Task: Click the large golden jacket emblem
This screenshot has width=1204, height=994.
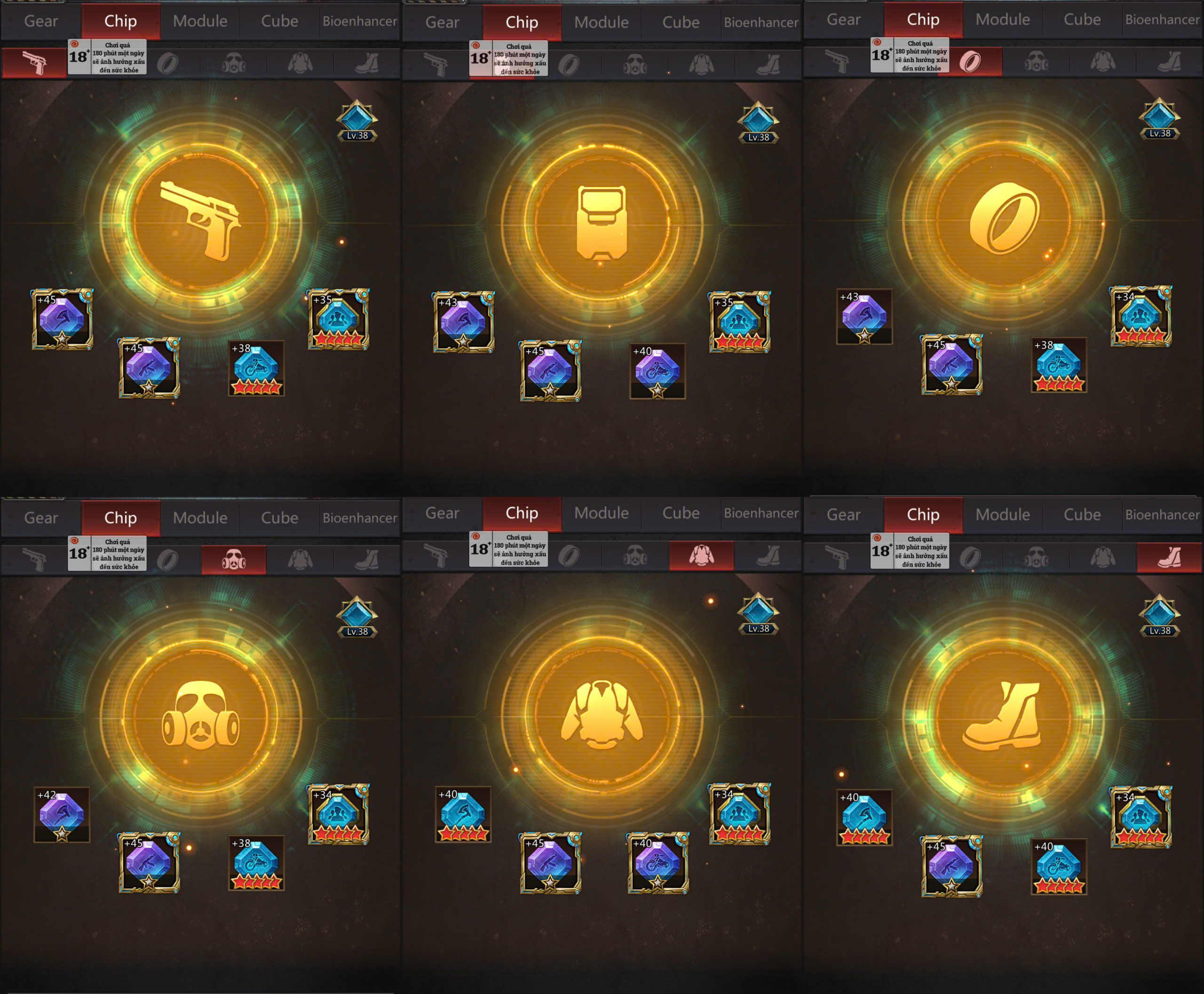Action: point(602,715)
